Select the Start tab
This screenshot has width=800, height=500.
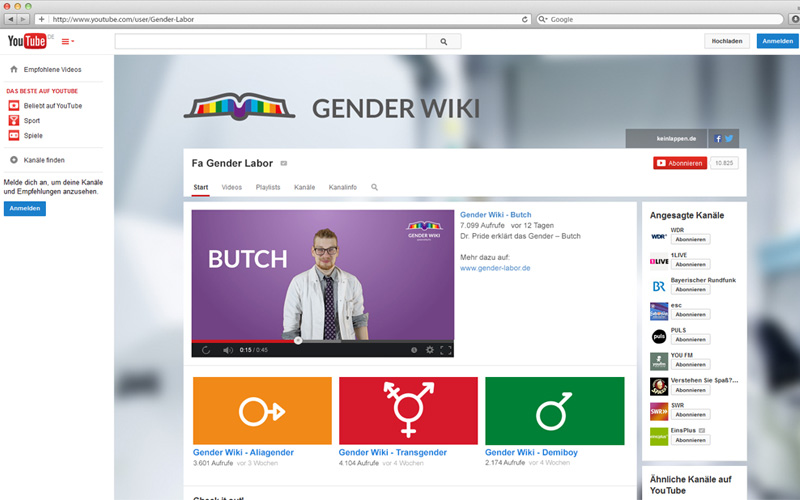(201, 187)
